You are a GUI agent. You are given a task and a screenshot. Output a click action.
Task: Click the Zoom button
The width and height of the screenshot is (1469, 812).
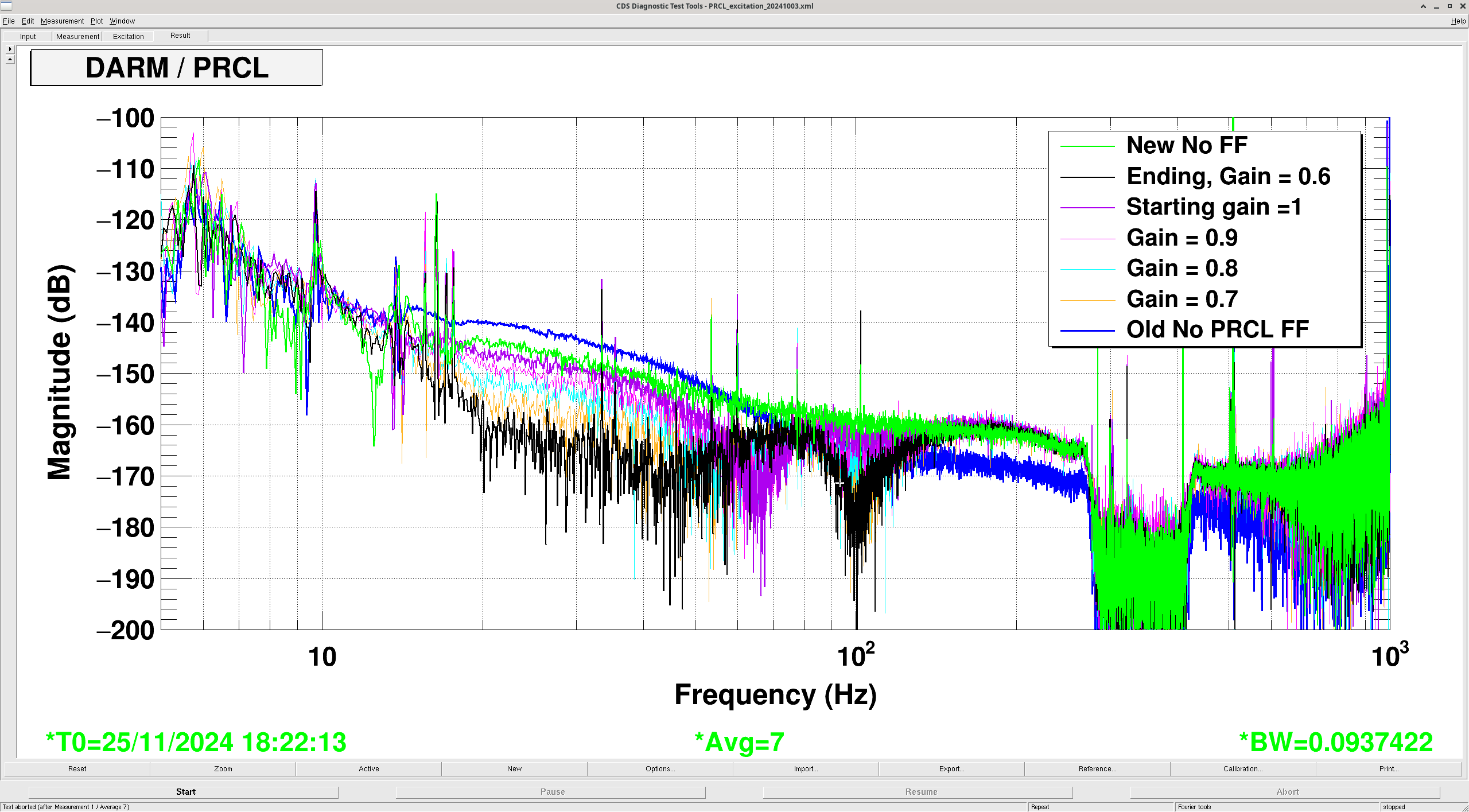click(223, 769)
